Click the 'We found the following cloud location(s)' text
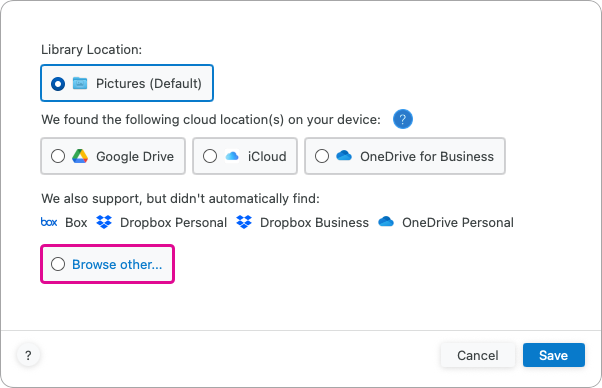Screen dimensions: 602x388 tap(211, 120)
